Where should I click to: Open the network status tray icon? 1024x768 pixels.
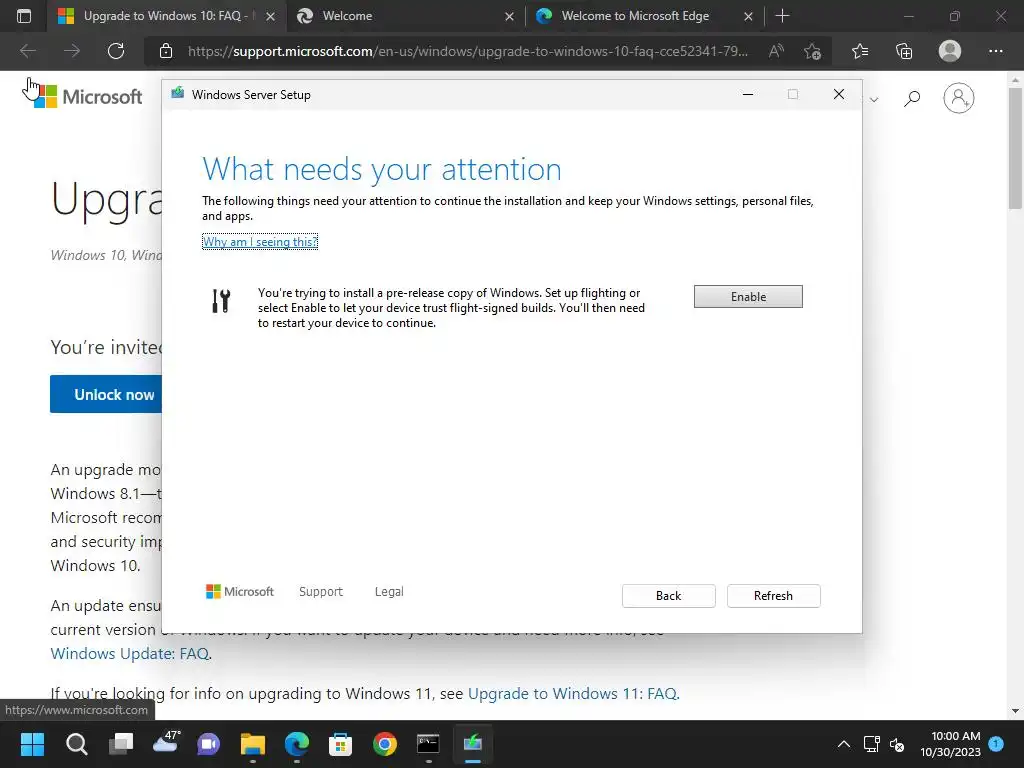[872, 744]
